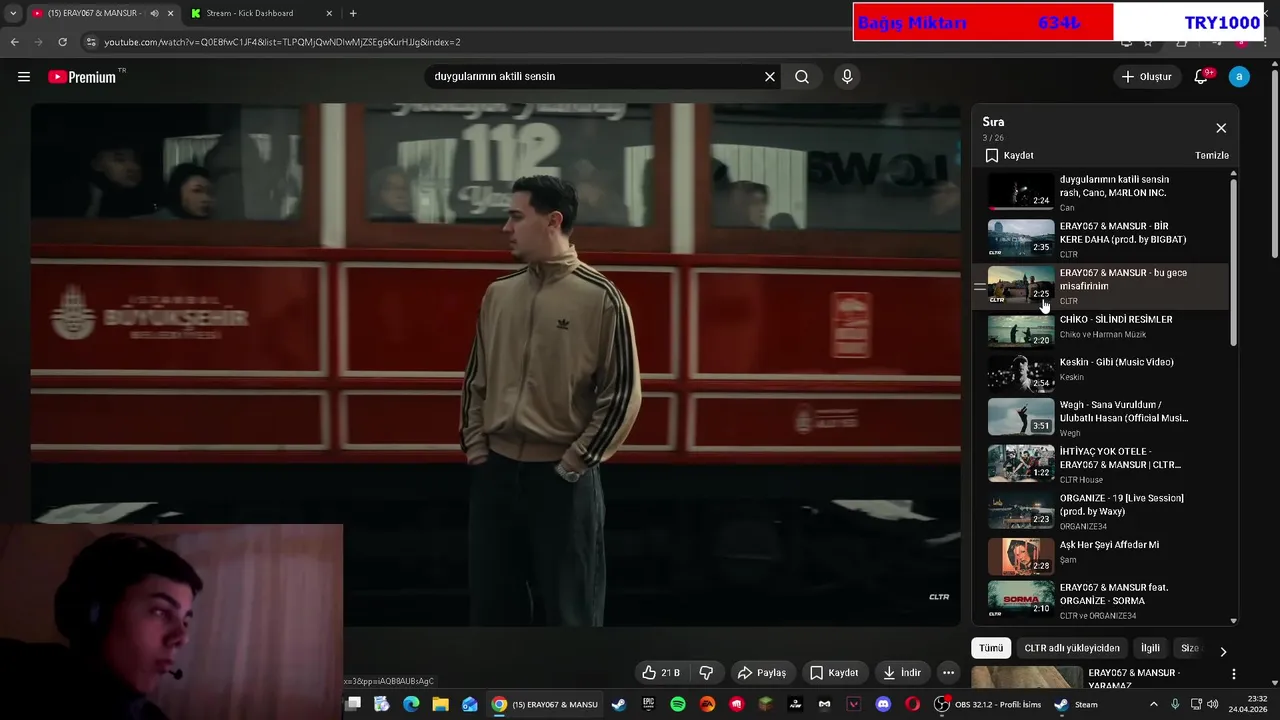This screenshot has width=1280, height=720.
Task: Play BİR KERE DAHA (prod. by BIGBAT) from queue
Action: (1100, 239)
